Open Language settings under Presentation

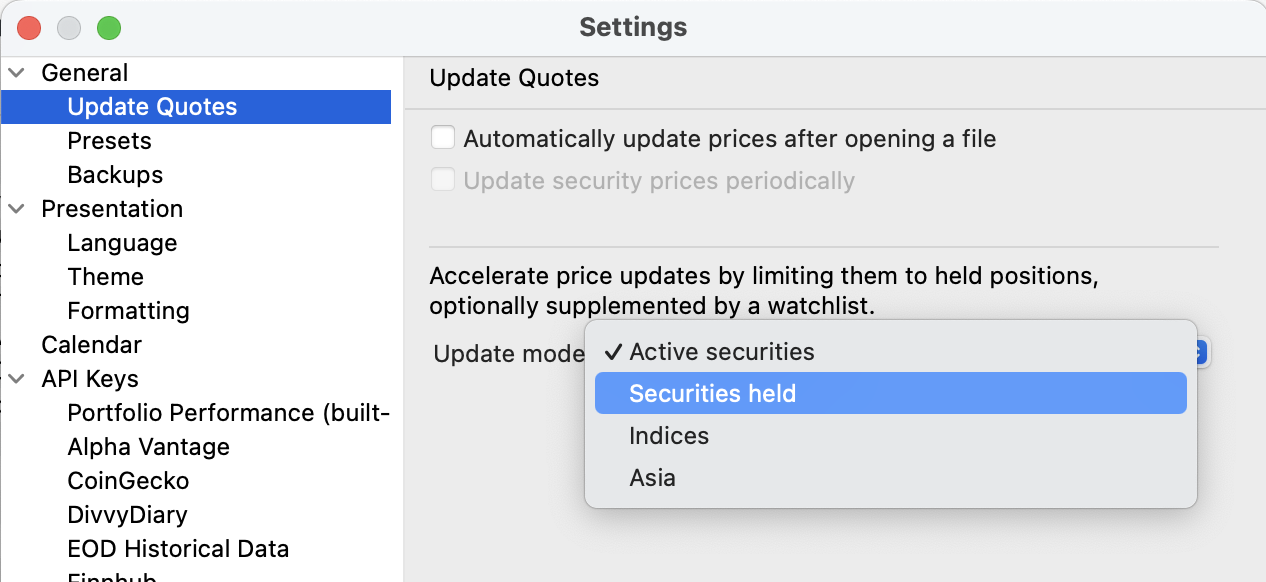click(122, 243)
